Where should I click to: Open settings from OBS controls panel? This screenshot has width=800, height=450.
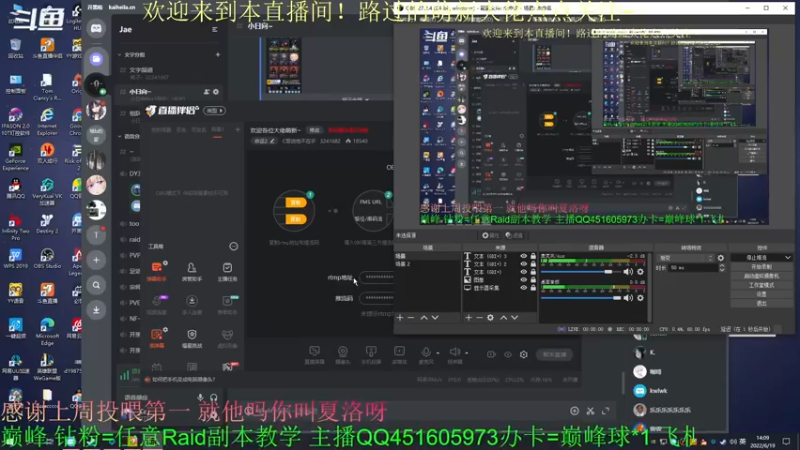[x=761, y=294]
